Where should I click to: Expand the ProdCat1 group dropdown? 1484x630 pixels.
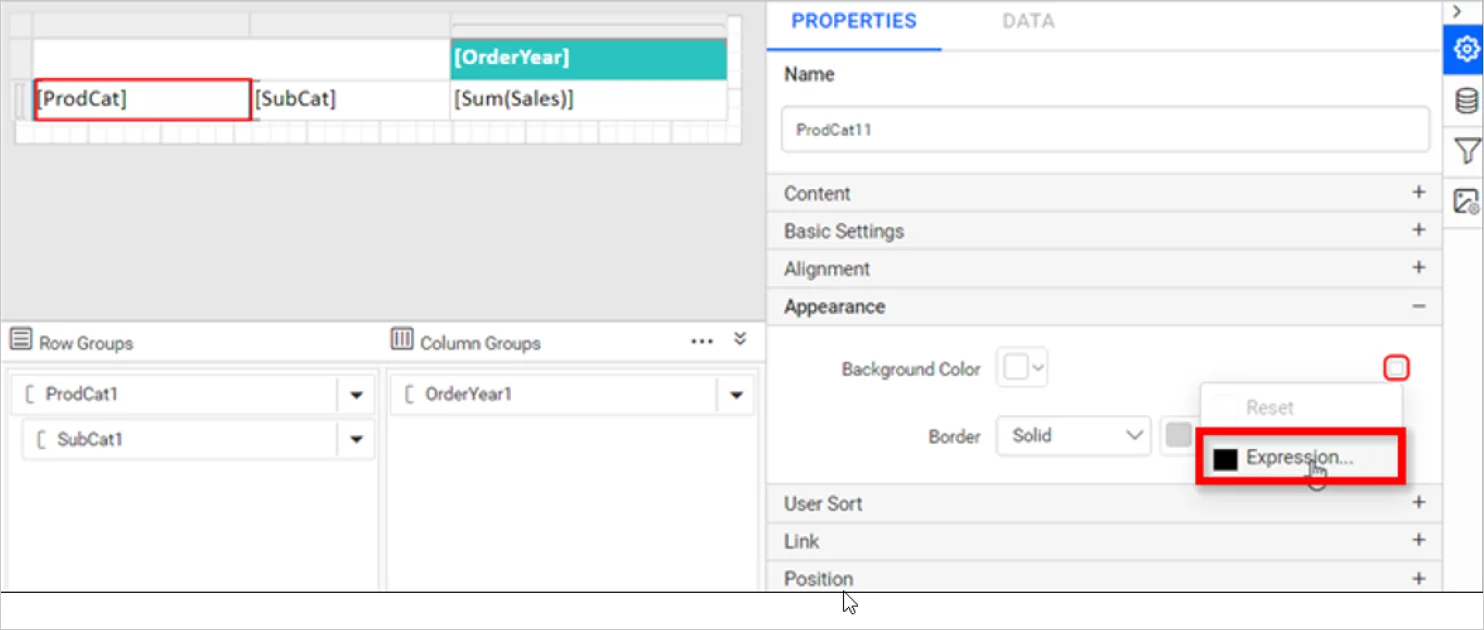tap(355, 394)
